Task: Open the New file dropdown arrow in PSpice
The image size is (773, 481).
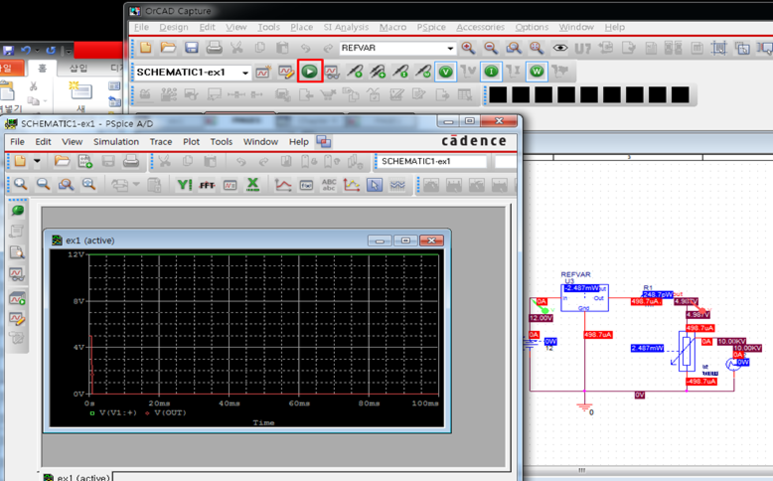Action: 37,161
